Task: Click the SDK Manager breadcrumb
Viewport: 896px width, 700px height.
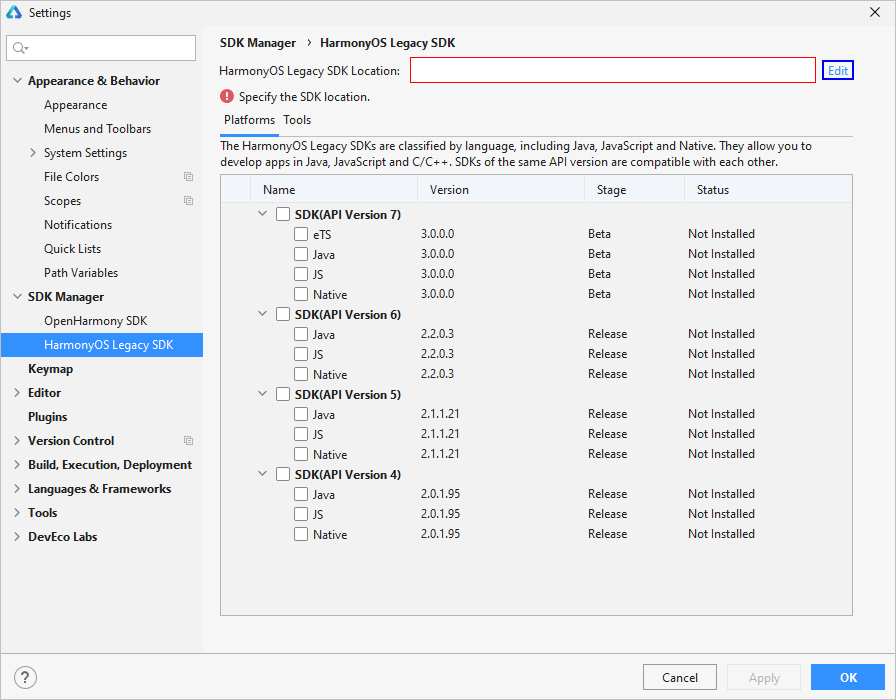Action: [x=258, y=43]
